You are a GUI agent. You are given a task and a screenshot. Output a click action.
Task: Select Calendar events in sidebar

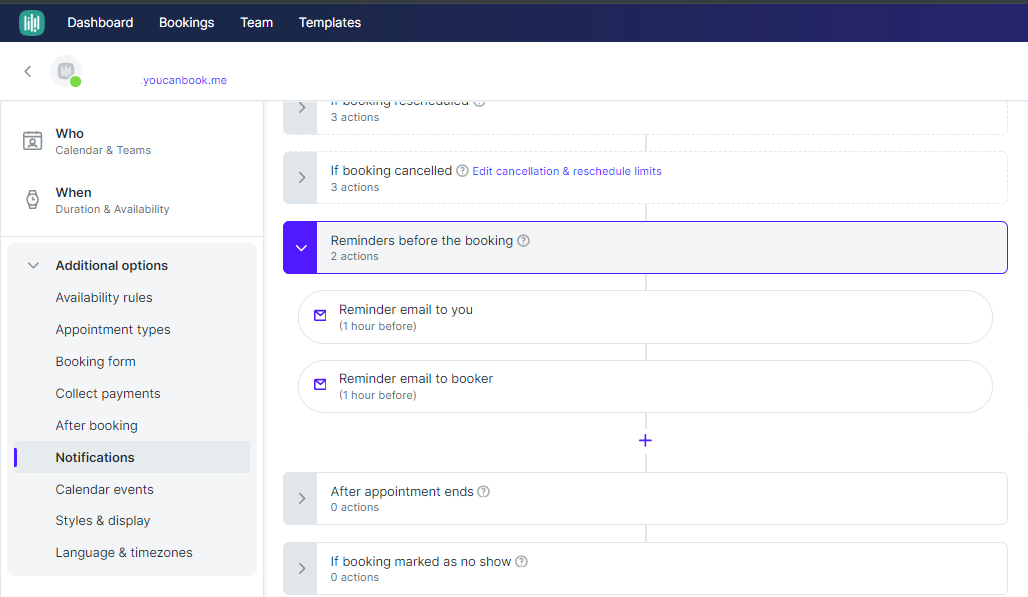105,489
